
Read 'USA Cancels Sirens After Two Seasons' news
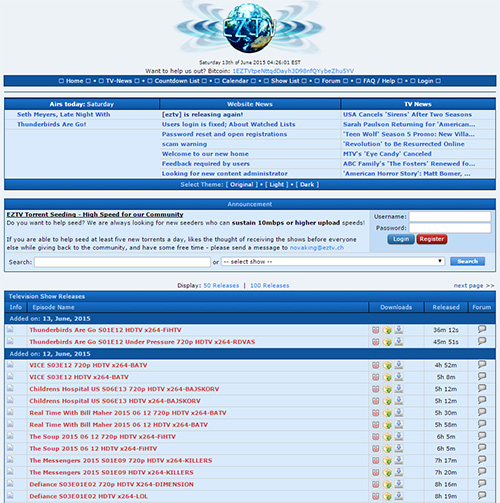407,114
